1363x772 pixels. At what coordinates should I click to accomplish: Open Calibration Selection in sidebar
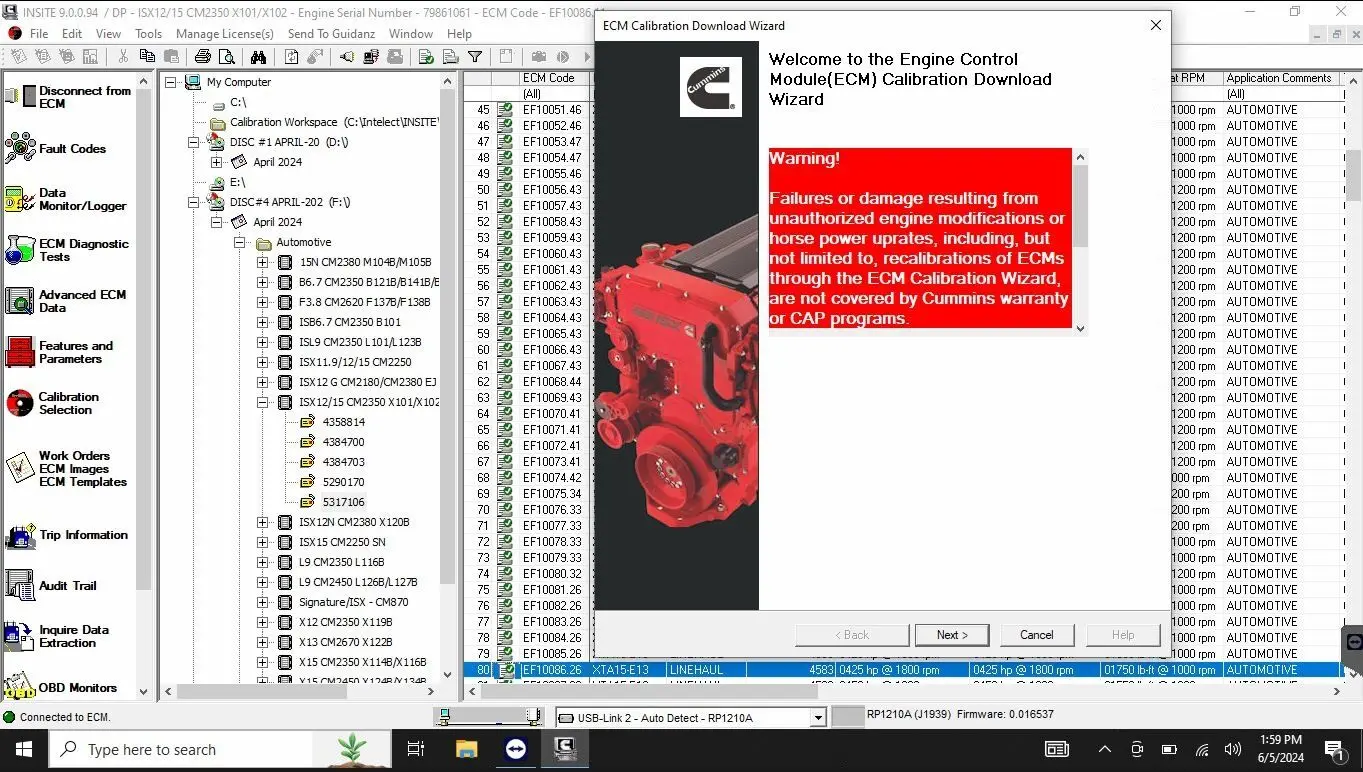[x=52, y=403]
